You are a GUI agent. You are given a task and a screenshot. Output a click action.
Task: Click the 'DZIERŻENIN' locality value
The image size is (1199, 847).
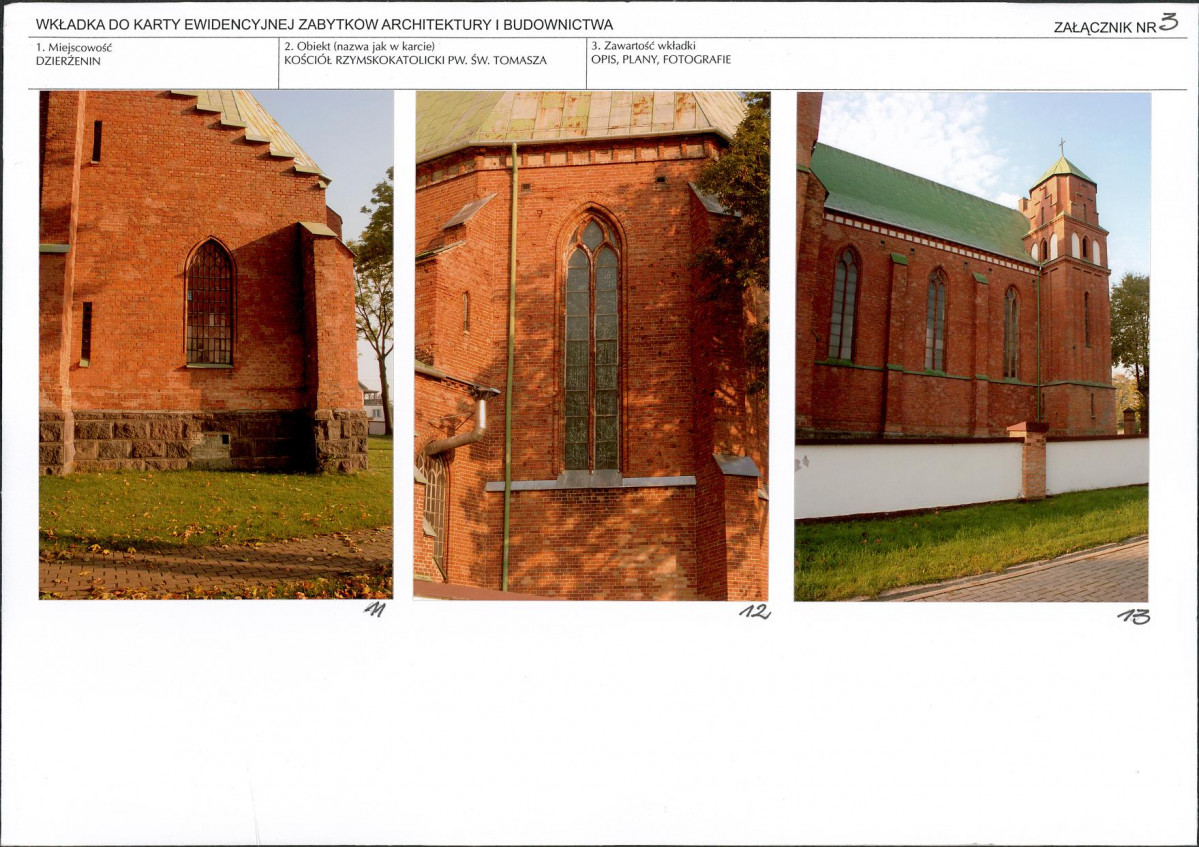(x=68, y=61)
